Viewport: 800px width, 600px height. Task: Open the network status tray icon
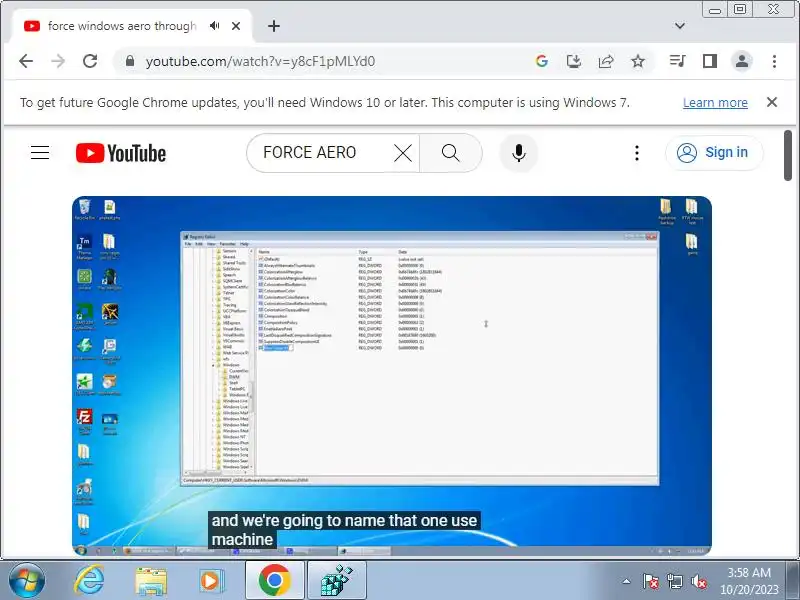point(674,581)
